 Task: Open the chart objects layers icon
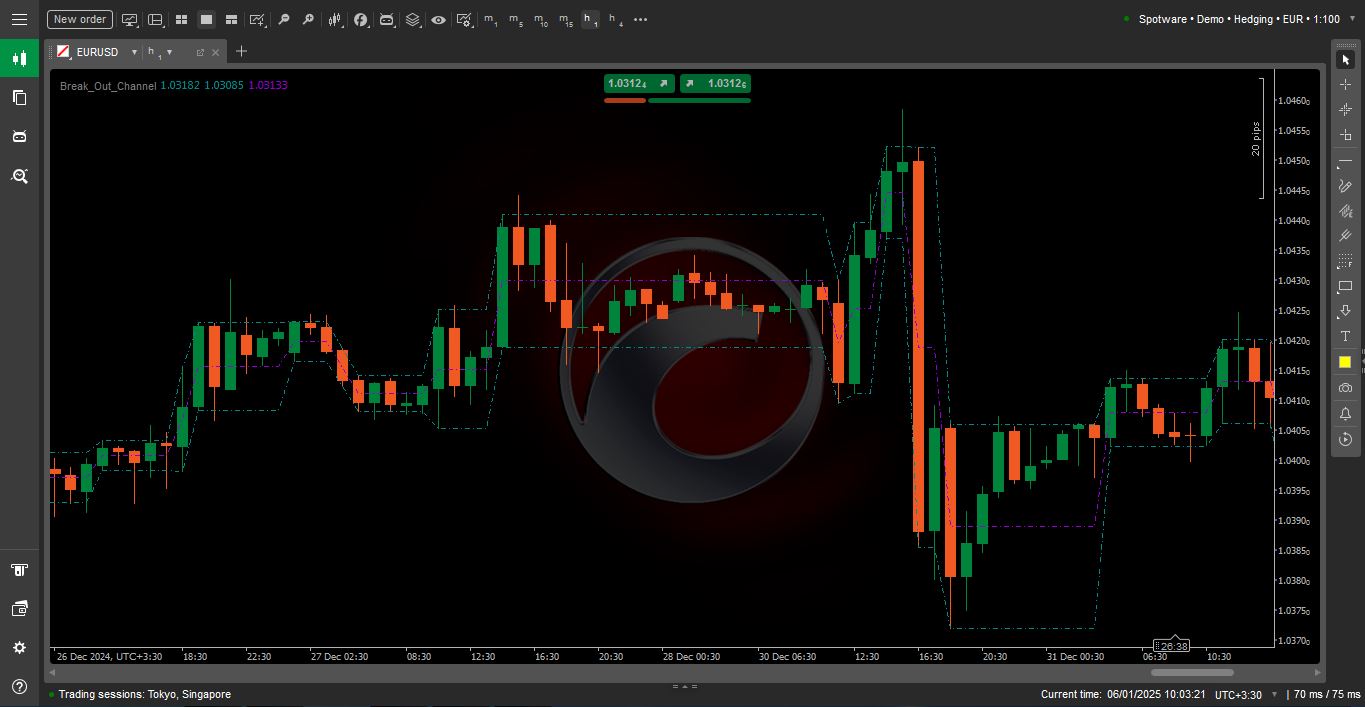tap(413, 19)
